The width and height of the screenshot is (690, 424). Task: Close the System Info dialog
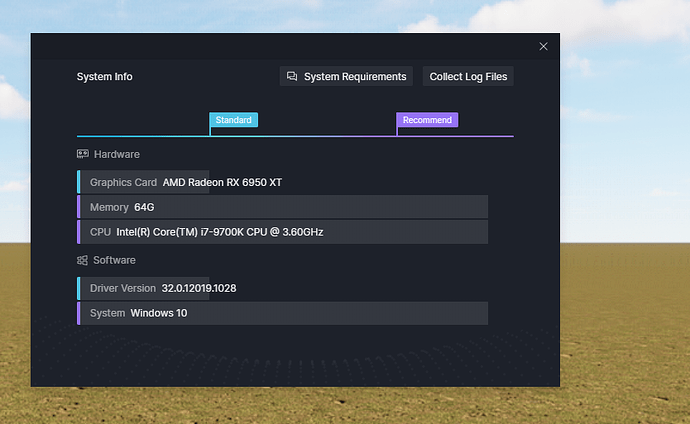(x=543, y=47)
